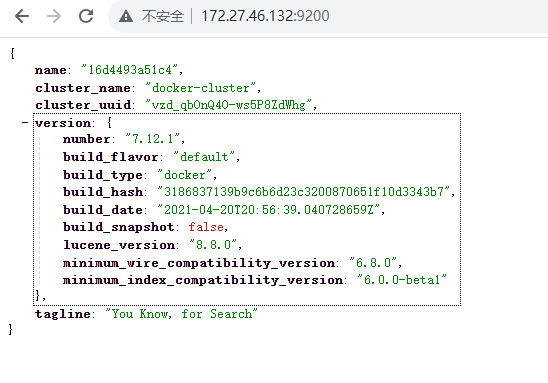This screenshot has height=383, width=548.
Task: Go back using the browser back arrow
Action: tap(22, 16)
